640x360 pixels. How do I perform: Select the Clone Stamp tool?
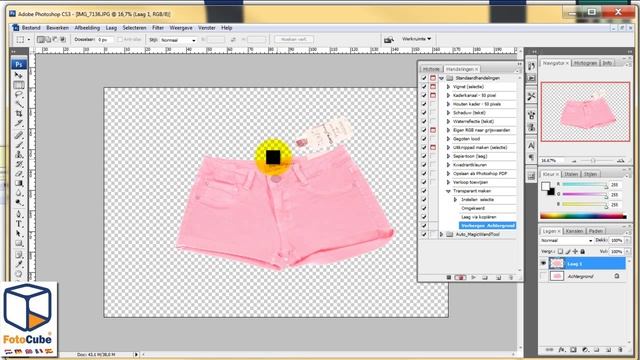[18, 154]
